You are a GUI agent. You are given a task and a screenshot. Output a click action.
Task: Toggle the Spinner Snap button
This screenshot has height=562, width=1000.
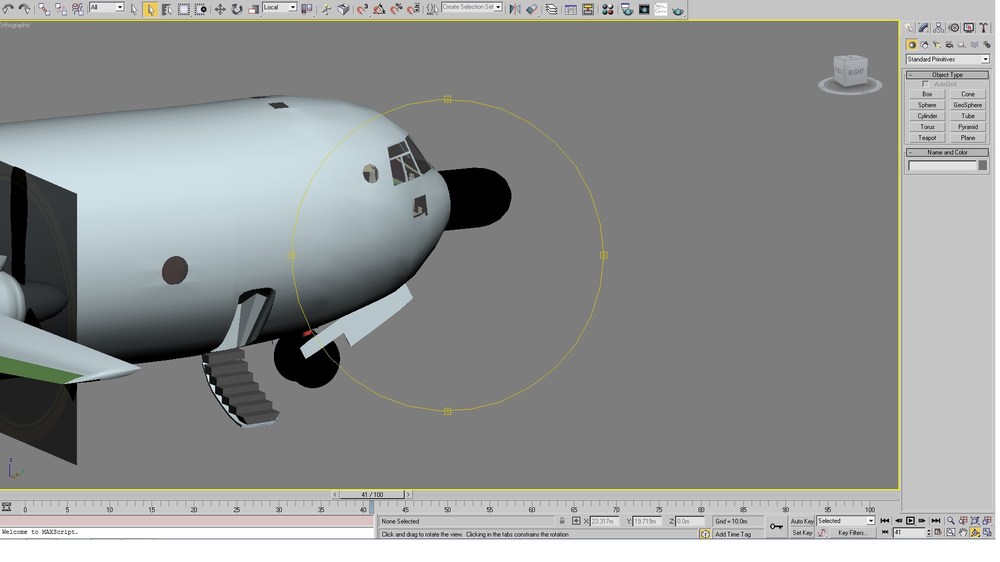pos(413,10)
